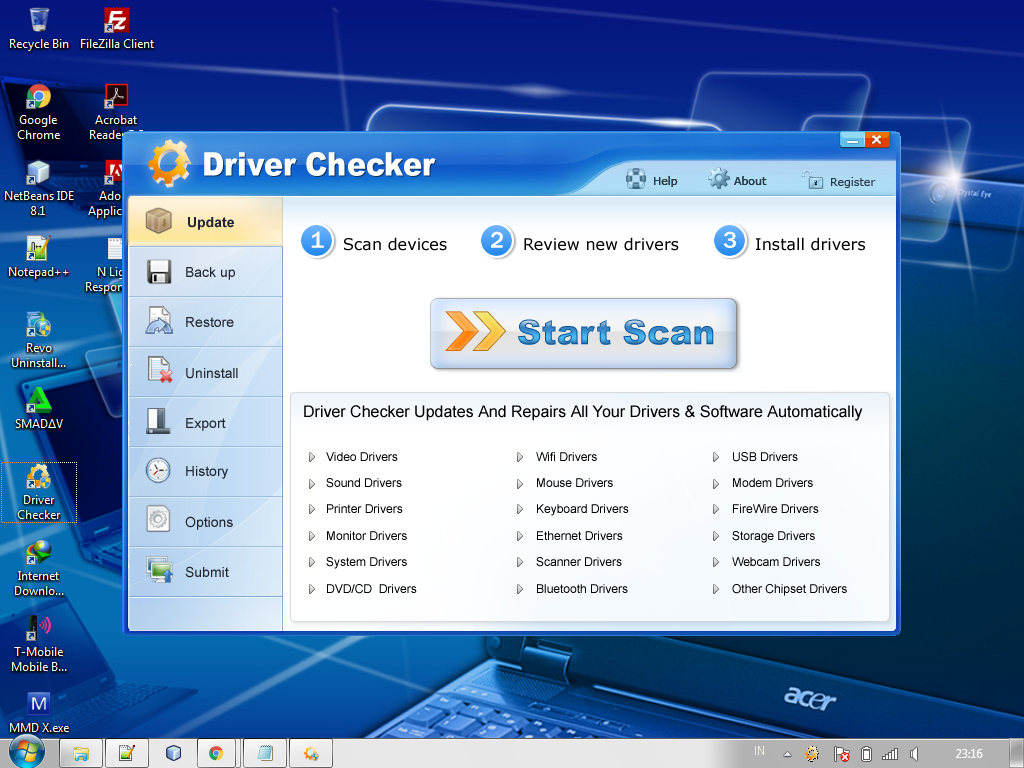Select the Submit sidebar icon
1024x768 pixels.
pos(160,571)
